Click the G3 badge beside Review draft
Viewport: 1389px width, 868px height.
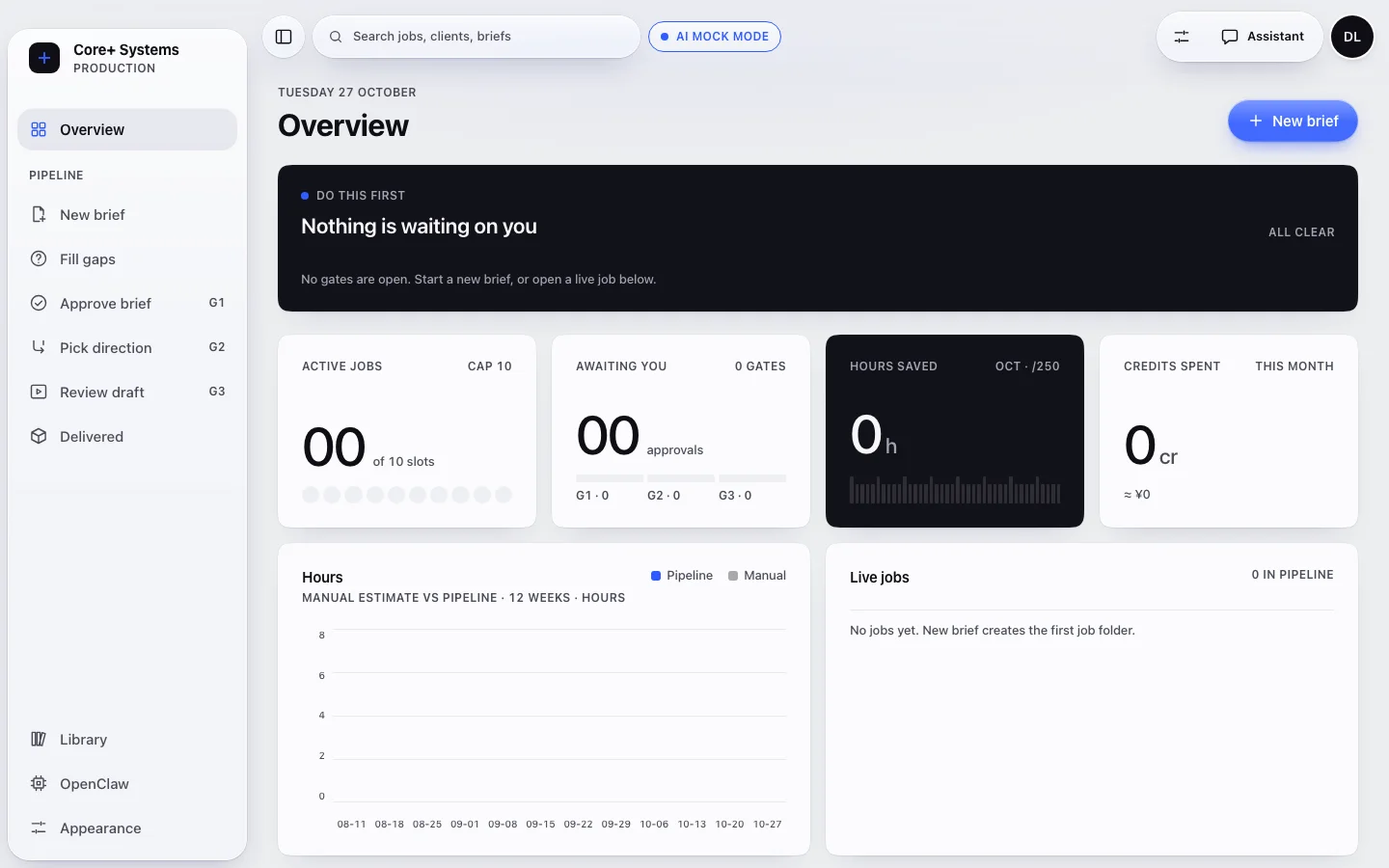click(x=217, y=392)
